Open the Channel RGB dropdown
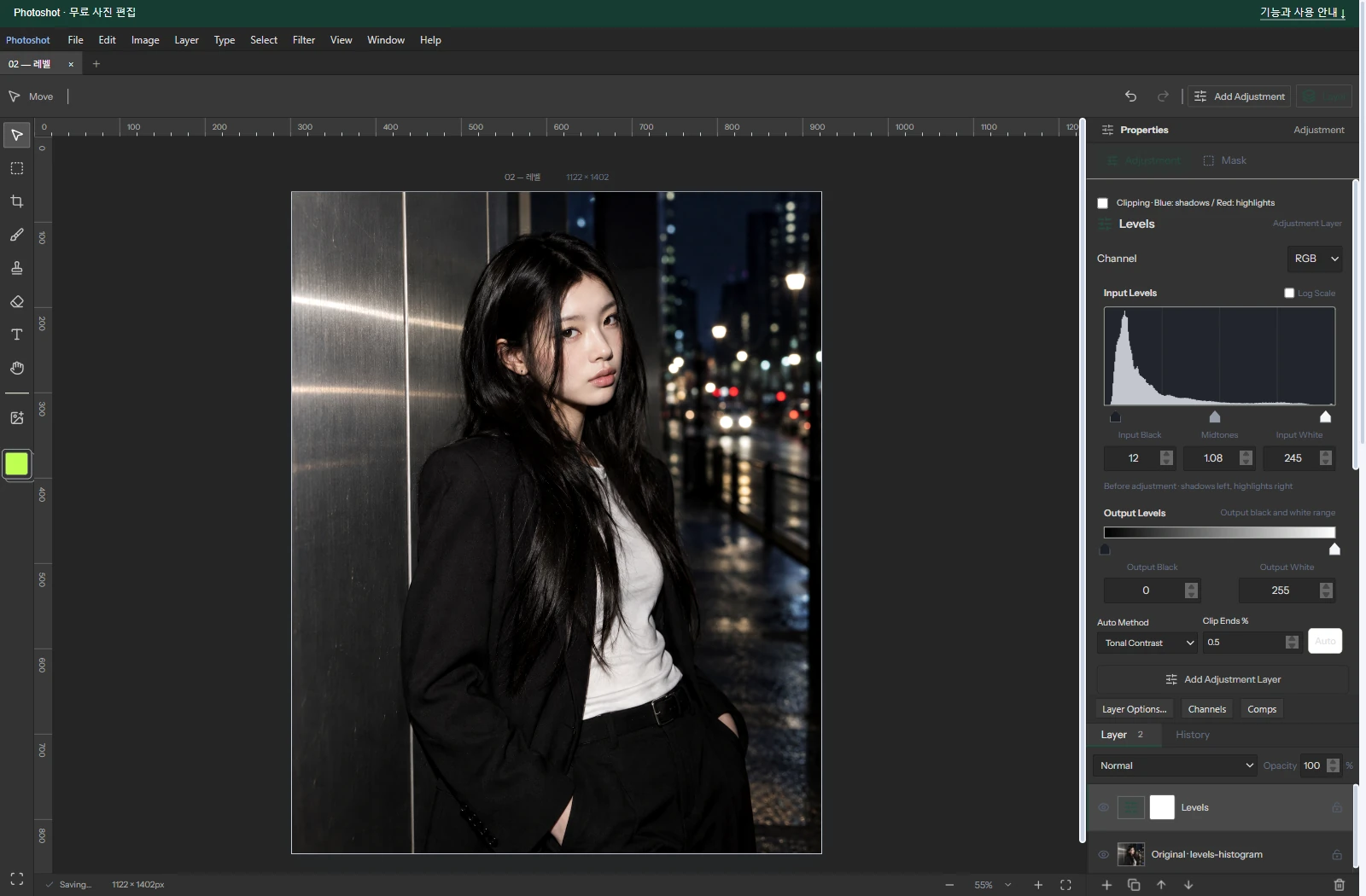Viewport: 1366px width, 896px height. tap(1315, 259)
